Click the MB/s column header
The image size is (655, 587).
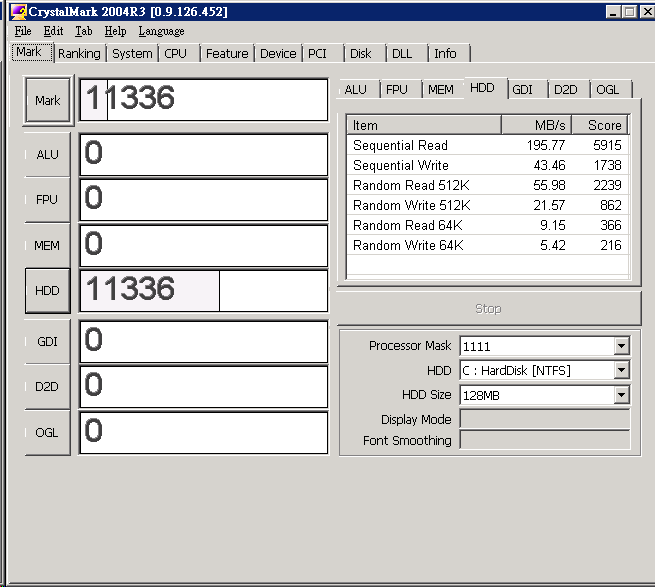(x=536, y=125)
